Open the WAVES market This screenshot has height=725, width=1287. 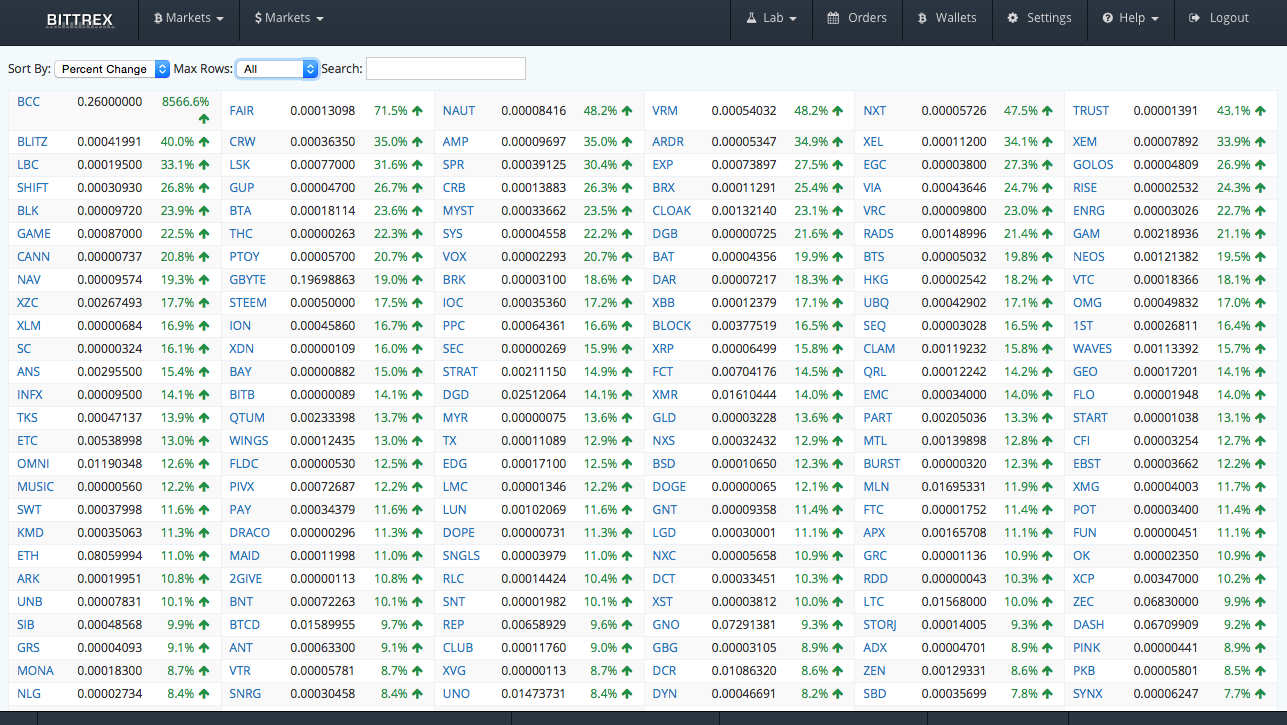1092,349
